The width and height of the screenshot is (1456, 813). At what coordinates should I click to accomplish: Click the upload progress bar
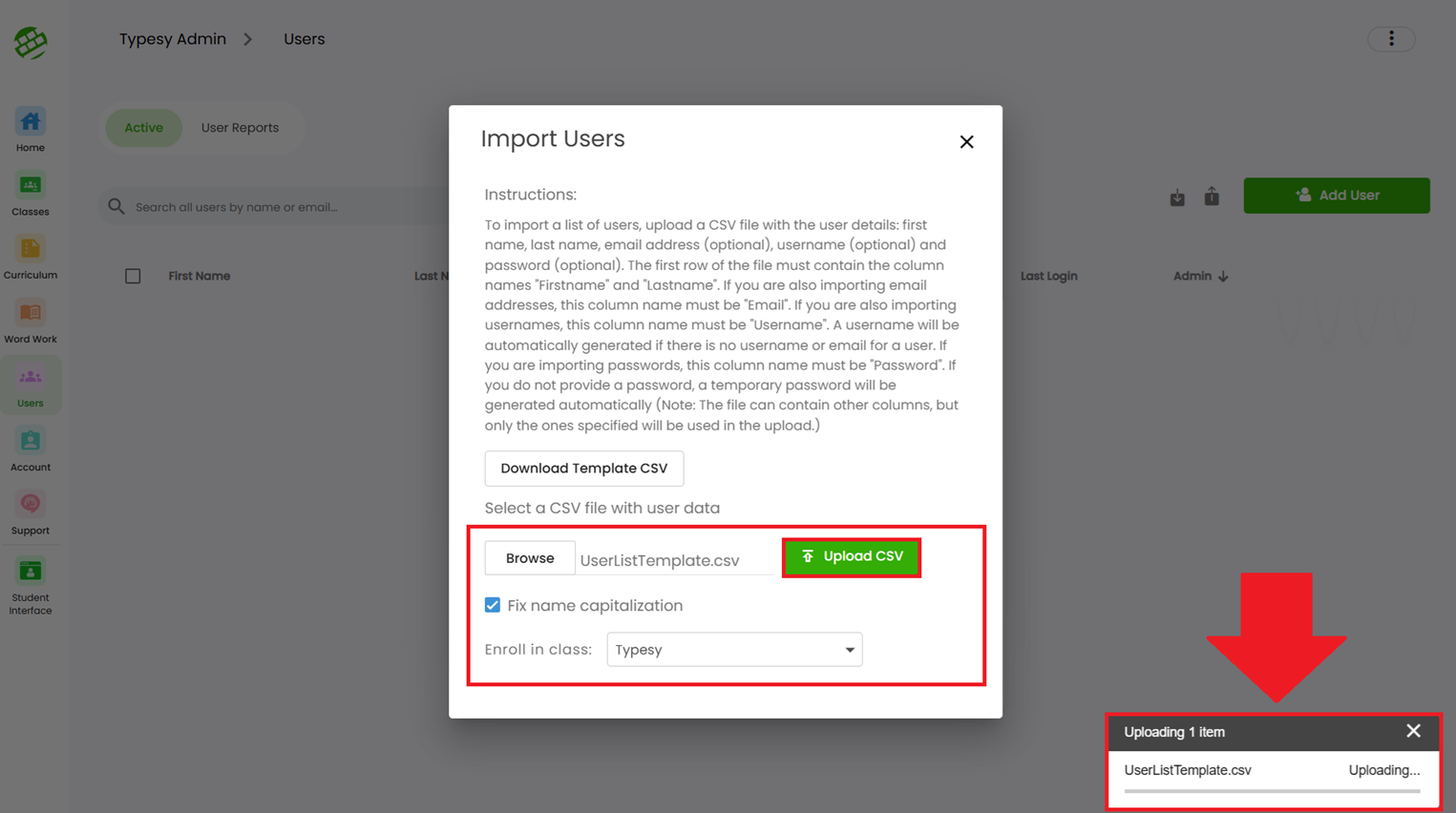[1272, 791]
